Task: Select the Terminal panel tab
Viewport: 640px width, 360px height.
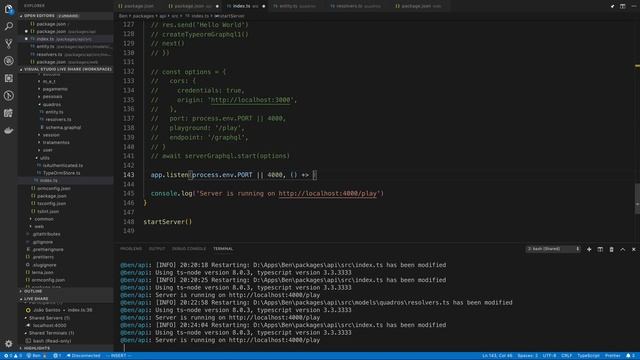Action: 223,249
